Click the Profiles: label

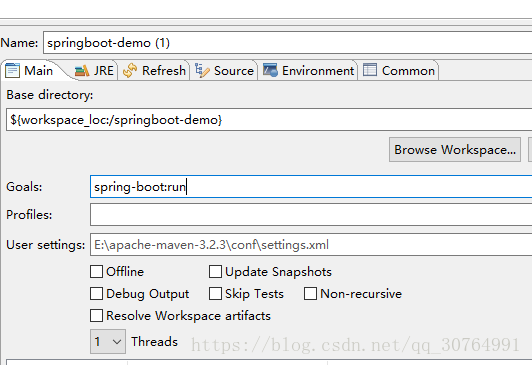(29, 215)
